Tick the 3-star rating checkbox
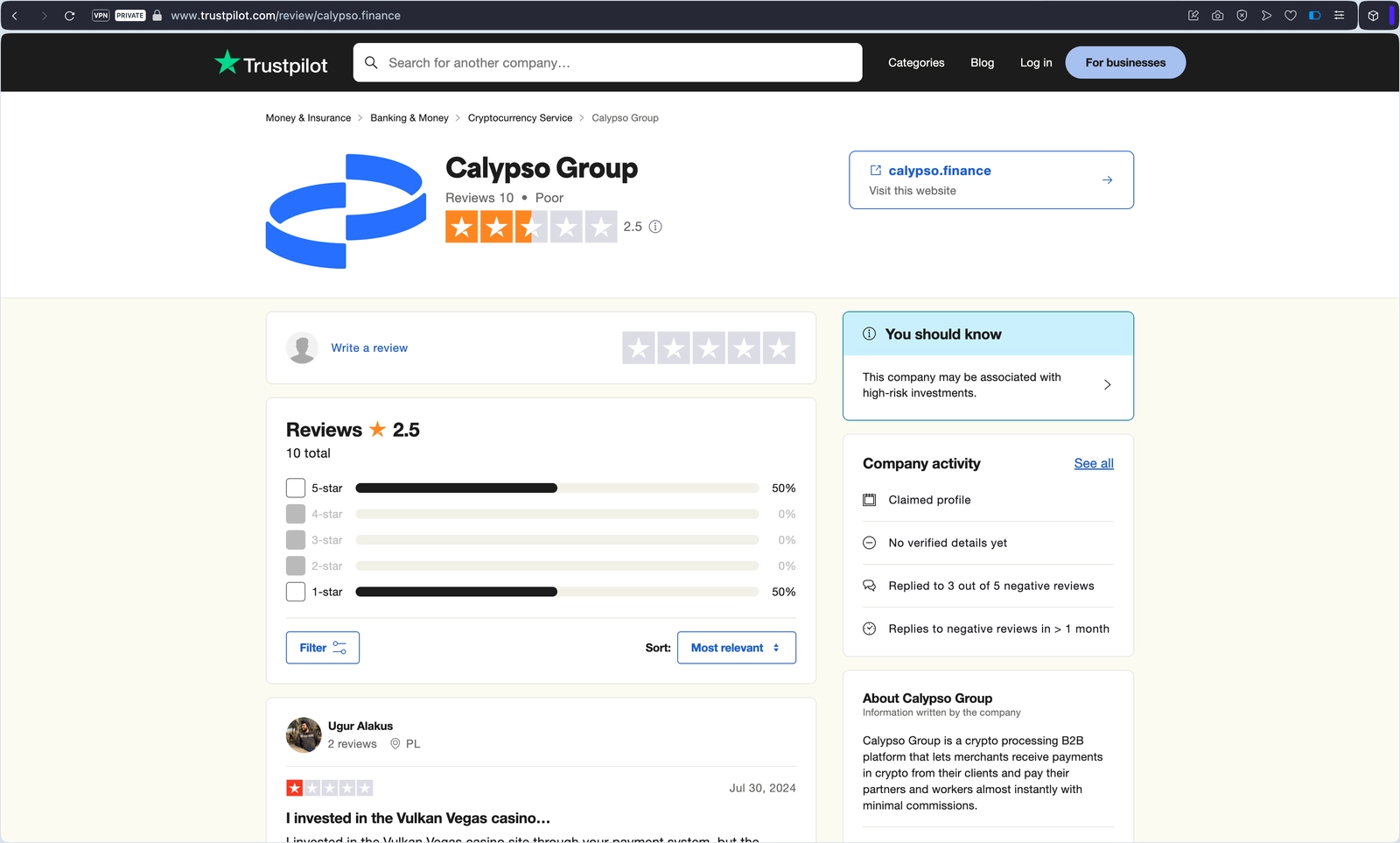Viewport: 1400px width, 843px height. pyautogui.click(x=295, y=539)
